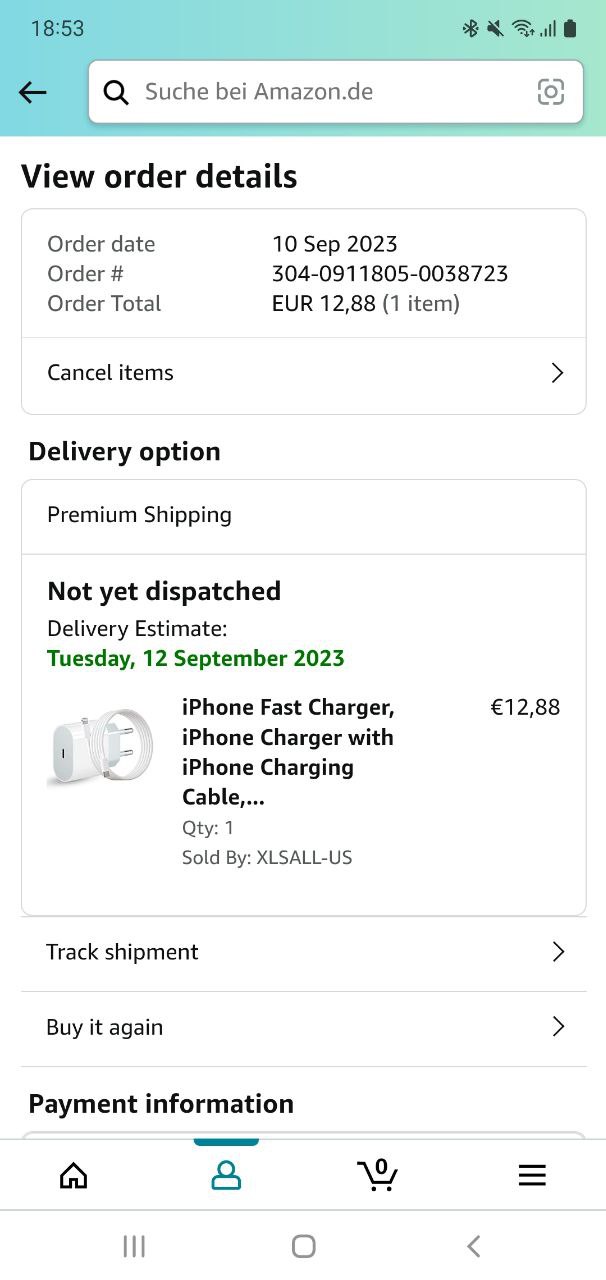The image size is (606, 1280).
Task: Open iPhone Fast Charger product title
Action: (x=288, y=751)
